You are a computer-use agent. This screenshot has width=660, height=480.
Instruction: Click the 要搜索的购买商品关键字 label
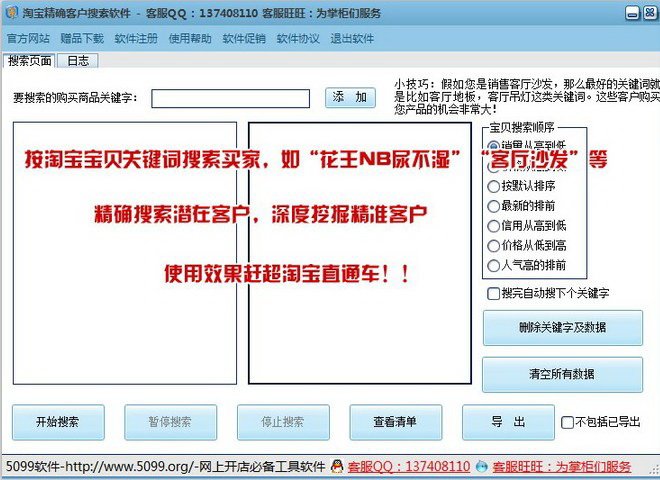pos(75,98)
